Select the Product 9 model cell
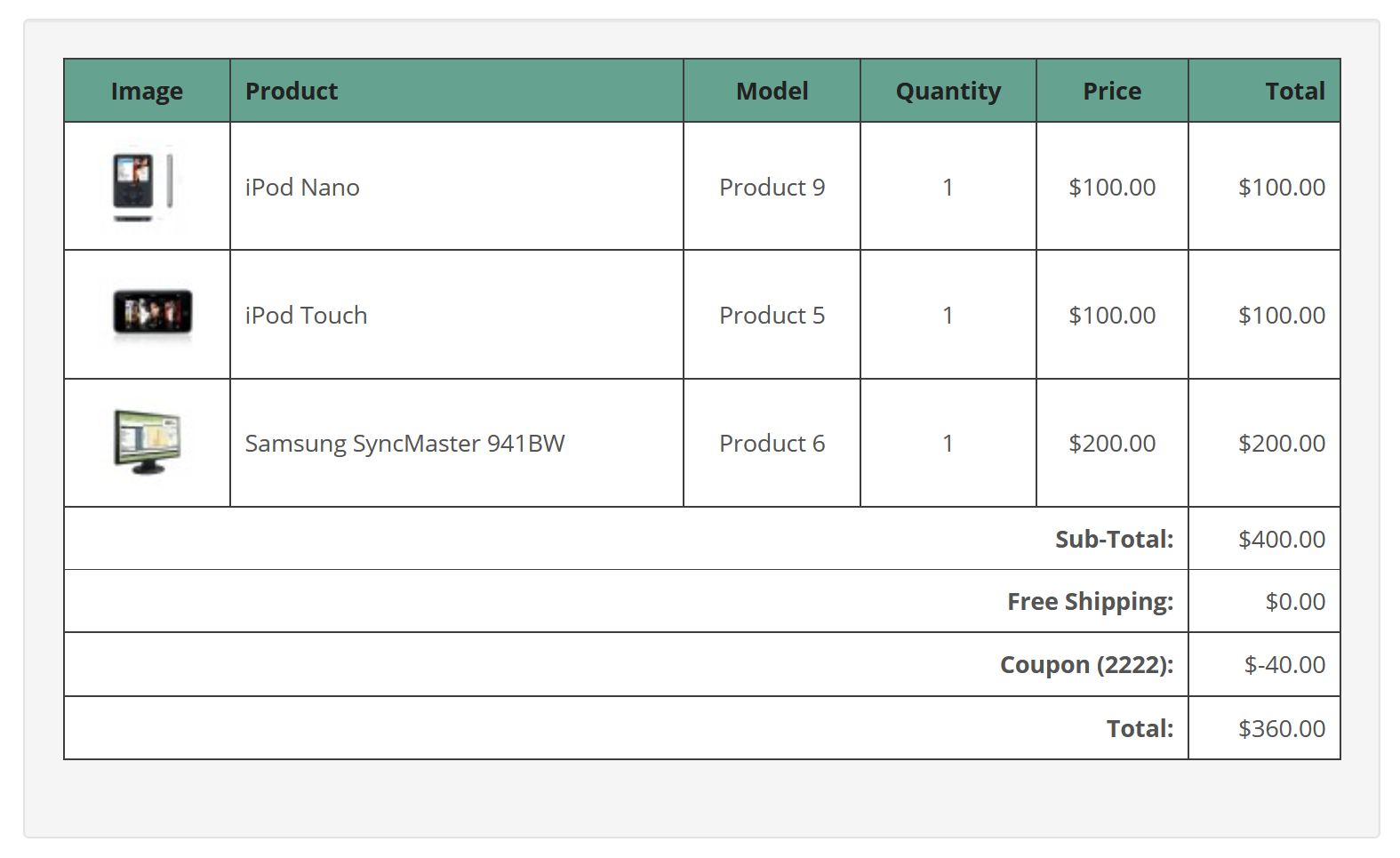 point(772,187)
